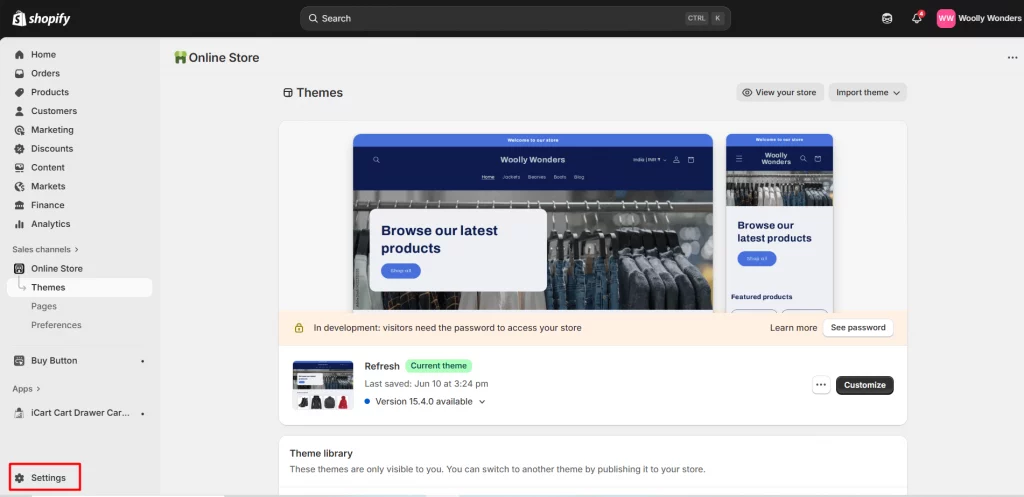Open the Finance menu item
This screenshot has width=1024, height=497.
click(48, 205)
